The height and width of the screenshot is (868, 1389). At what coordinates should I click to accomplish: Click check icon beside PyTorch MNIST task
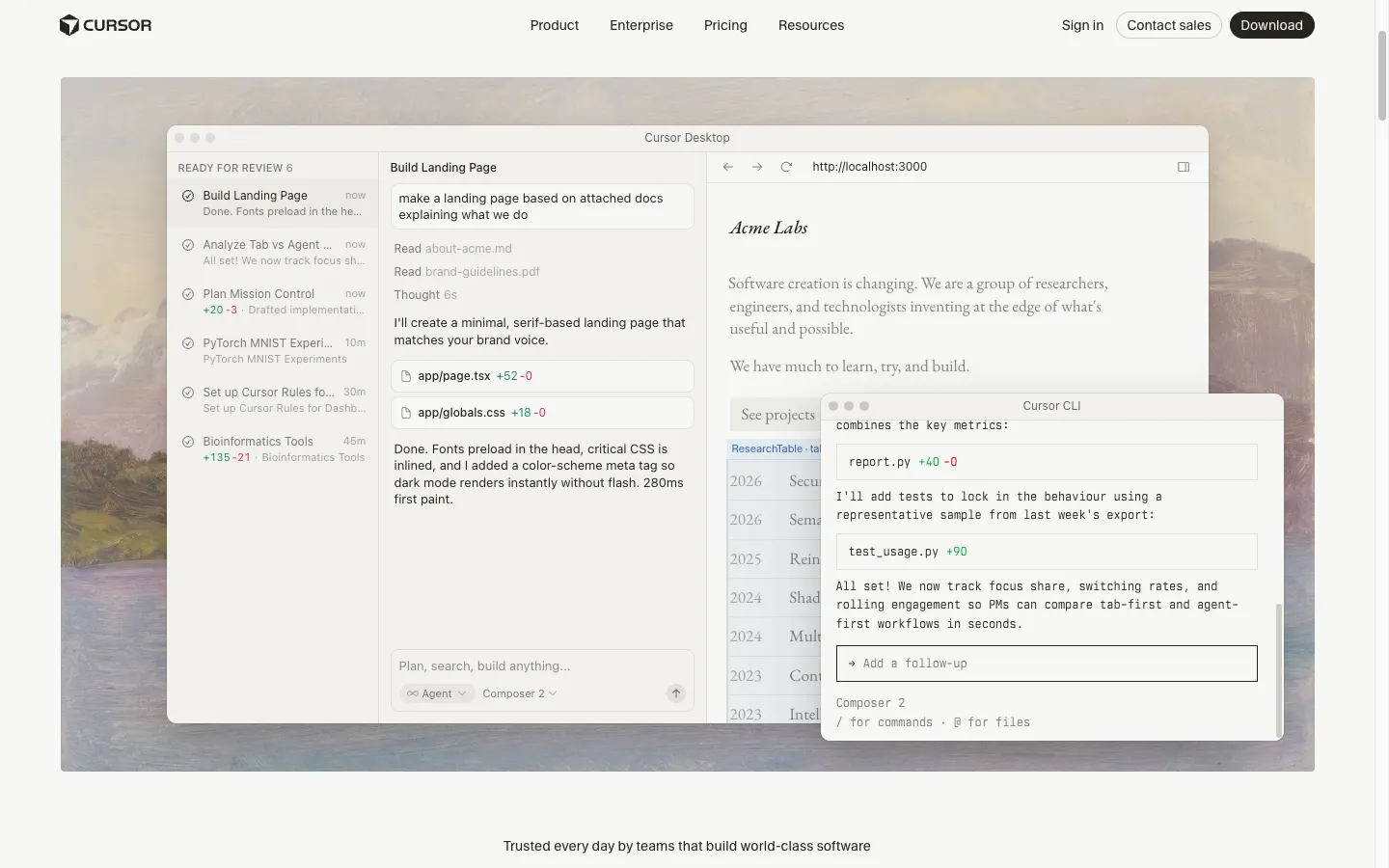click(188, 343)
